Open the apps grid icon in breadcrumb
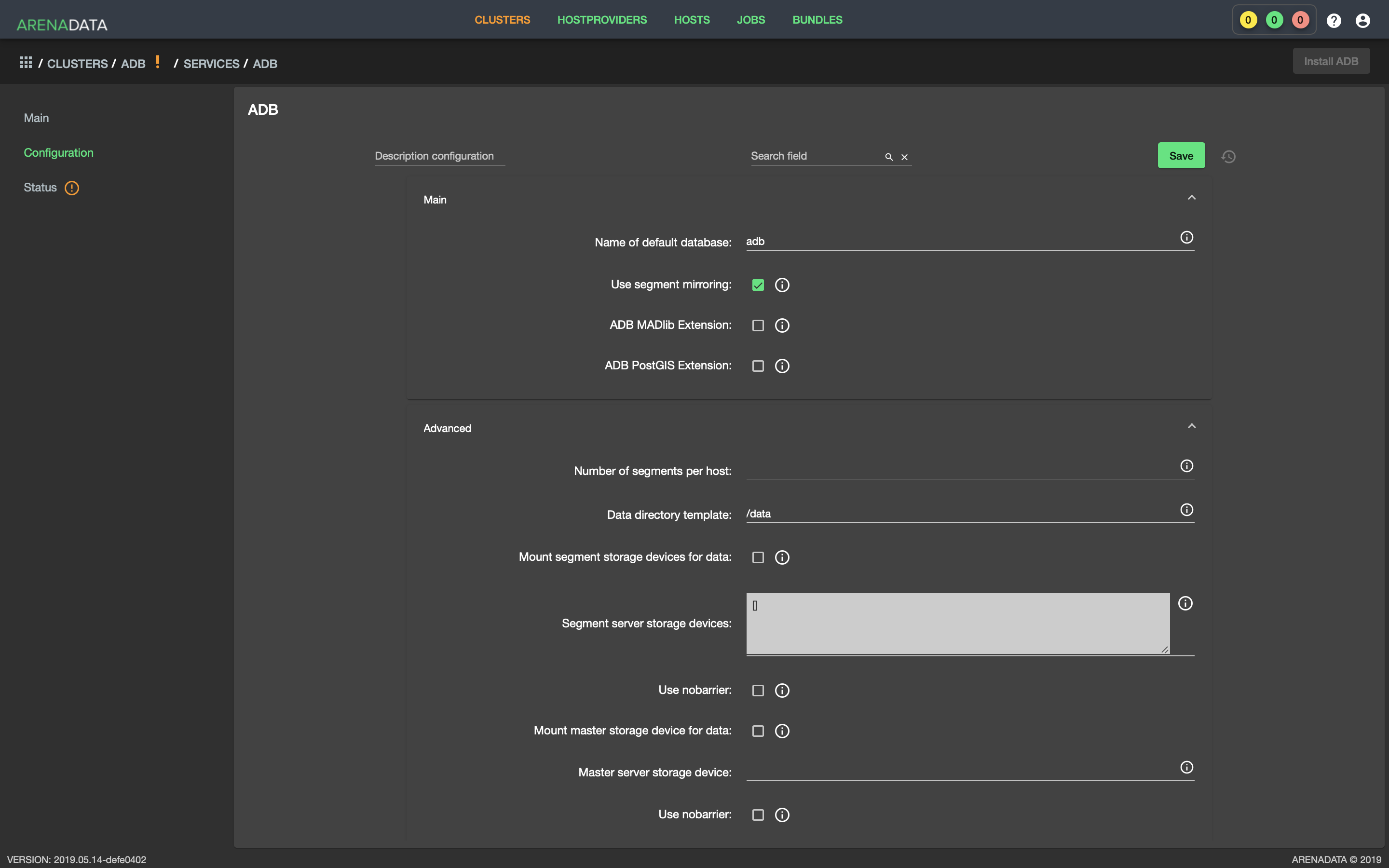Screen dimensions: 1389x868 [26, 63]
